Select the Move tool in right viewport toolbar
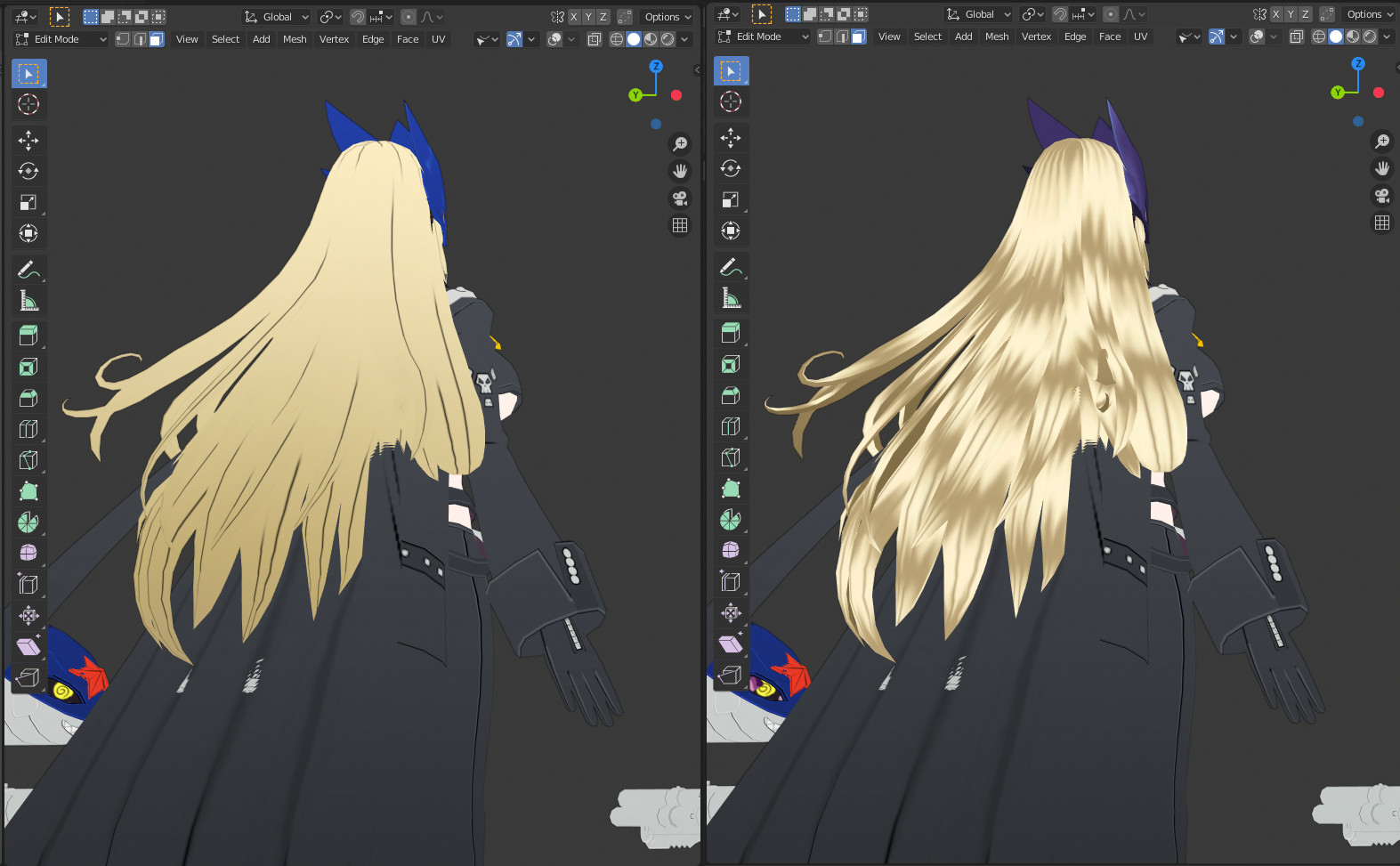This screenshot has width=1400, height=866. click(731, 137)
